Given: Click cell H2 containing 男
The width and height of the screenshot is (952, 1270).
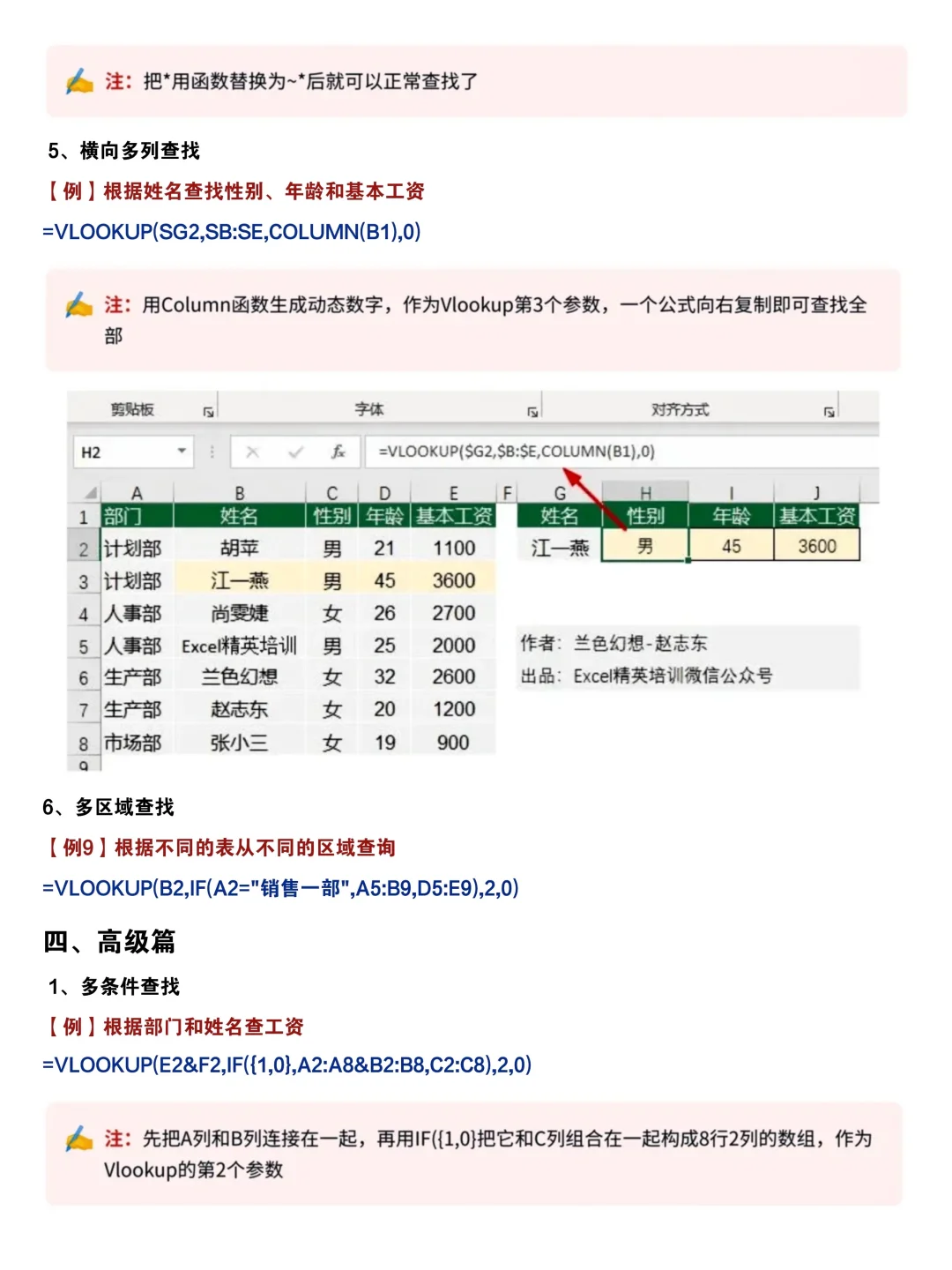Looking at the screenshot, I should pyautogui.click(x=646, y=545).
